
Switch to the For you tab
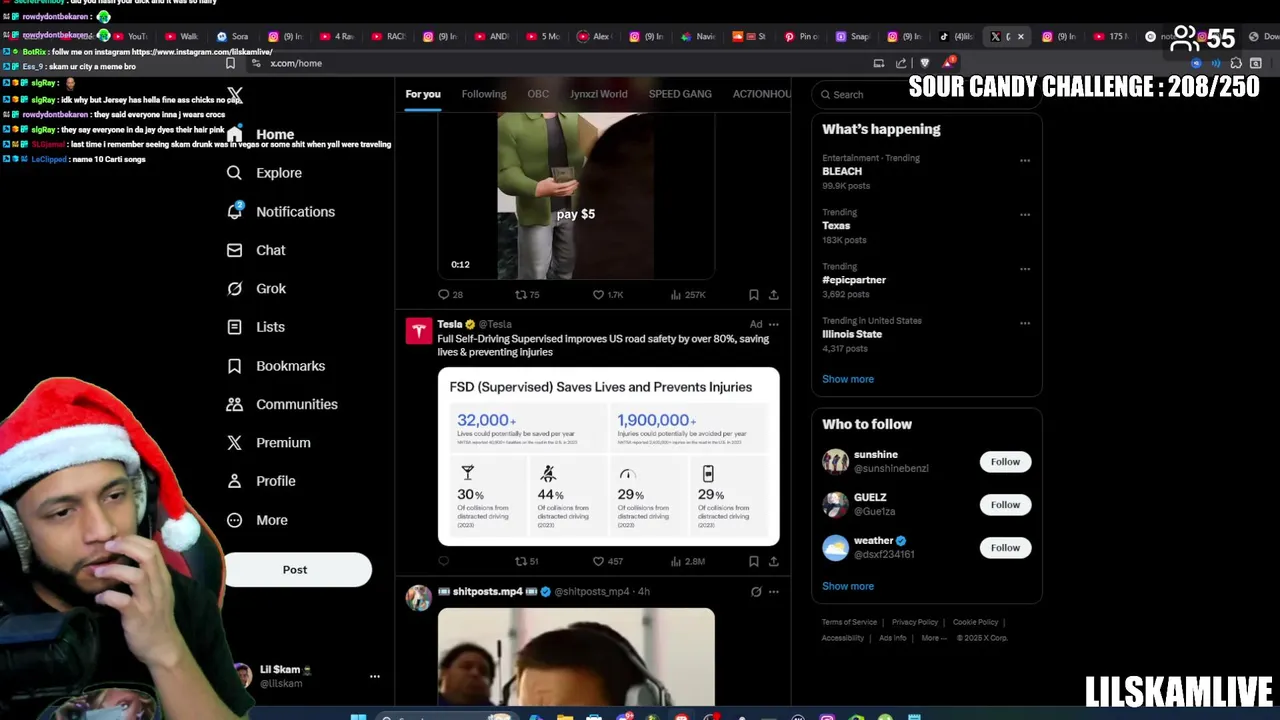pyautogui.click(x=423, y=94)
